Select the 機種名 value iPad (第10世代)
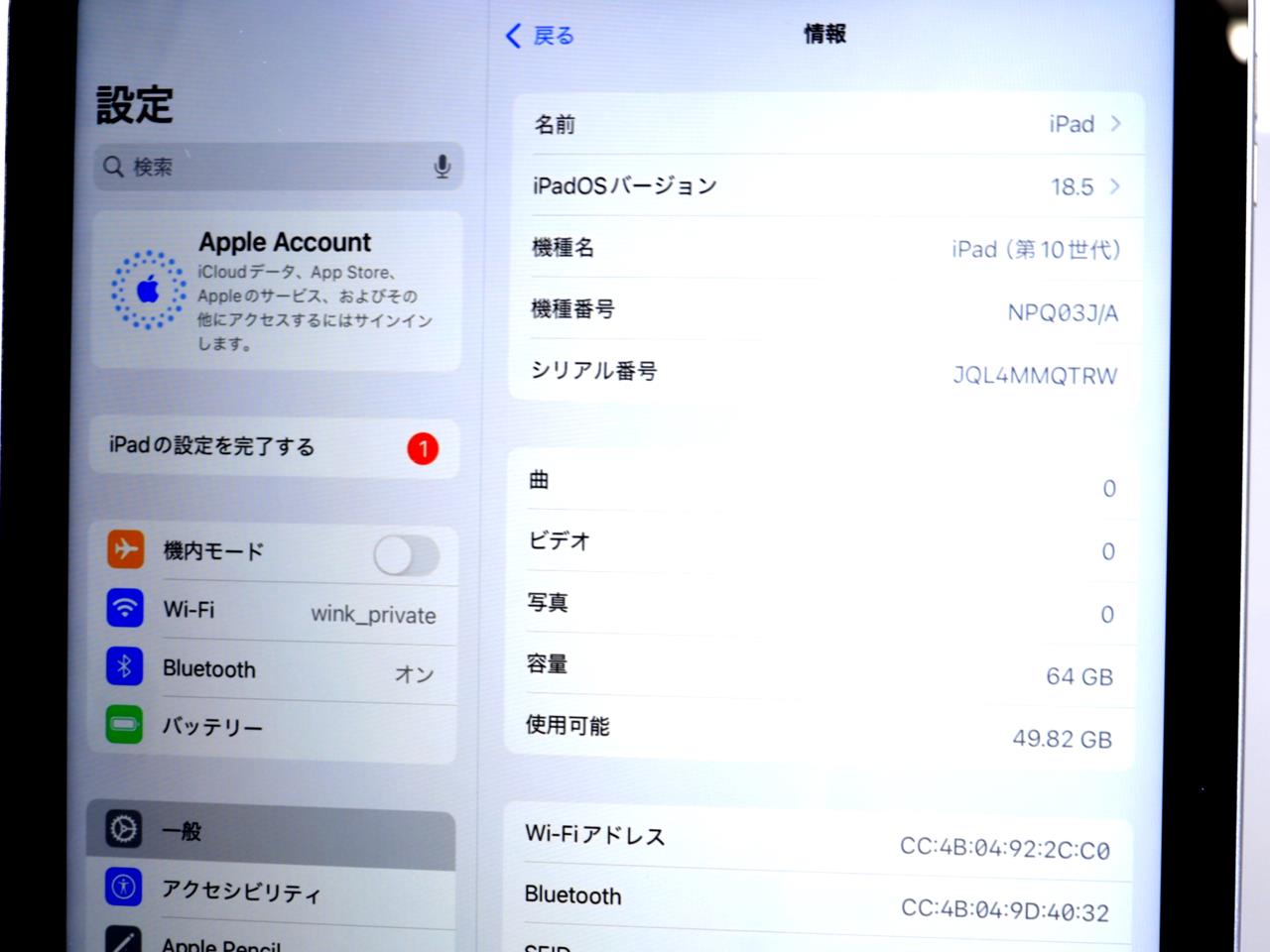Image resolution: width=1270 pixels, height=952 pixels. 1036,250
